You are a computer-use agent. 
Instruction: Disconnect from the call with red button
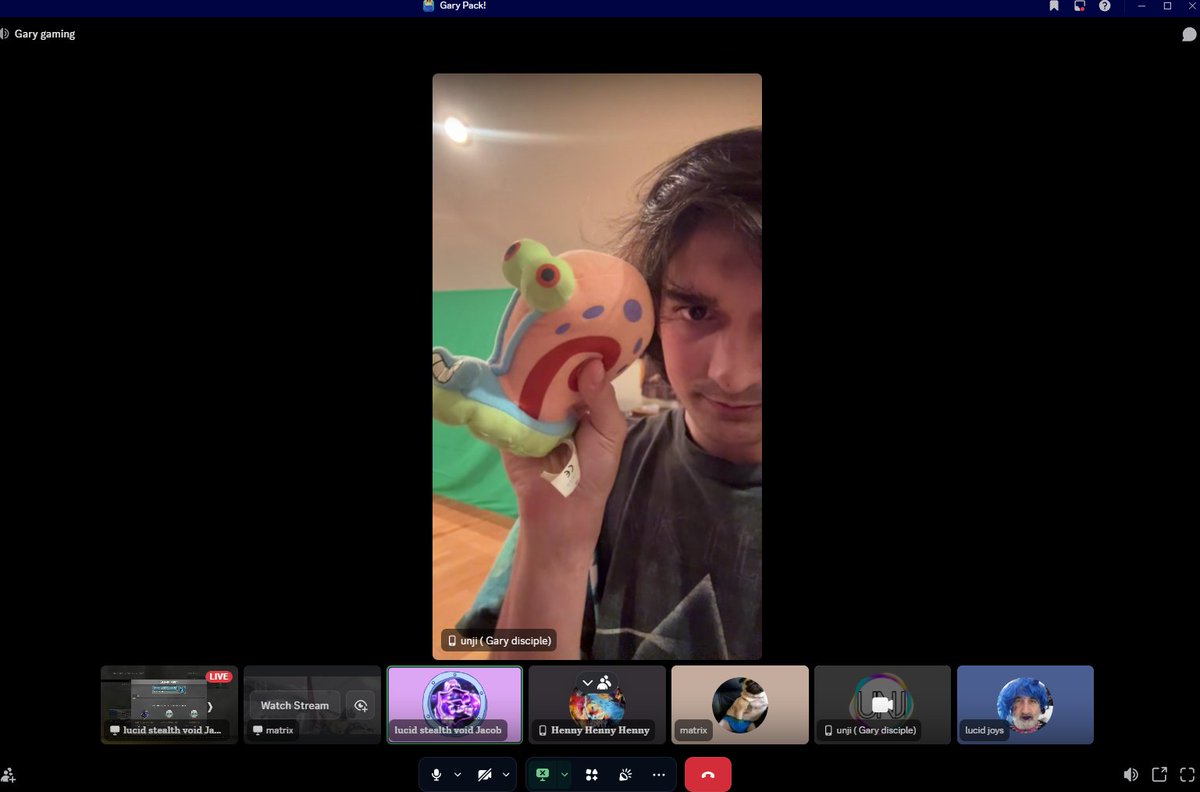tap(708, 774)
